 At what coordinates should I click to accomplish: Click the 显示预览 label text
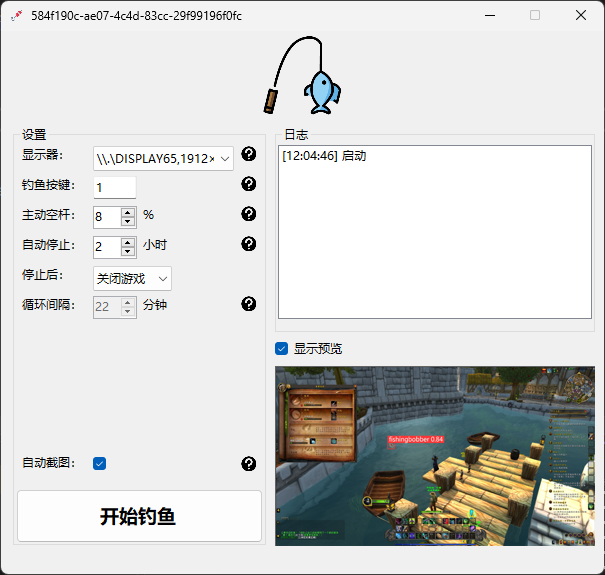pos(318,349)
